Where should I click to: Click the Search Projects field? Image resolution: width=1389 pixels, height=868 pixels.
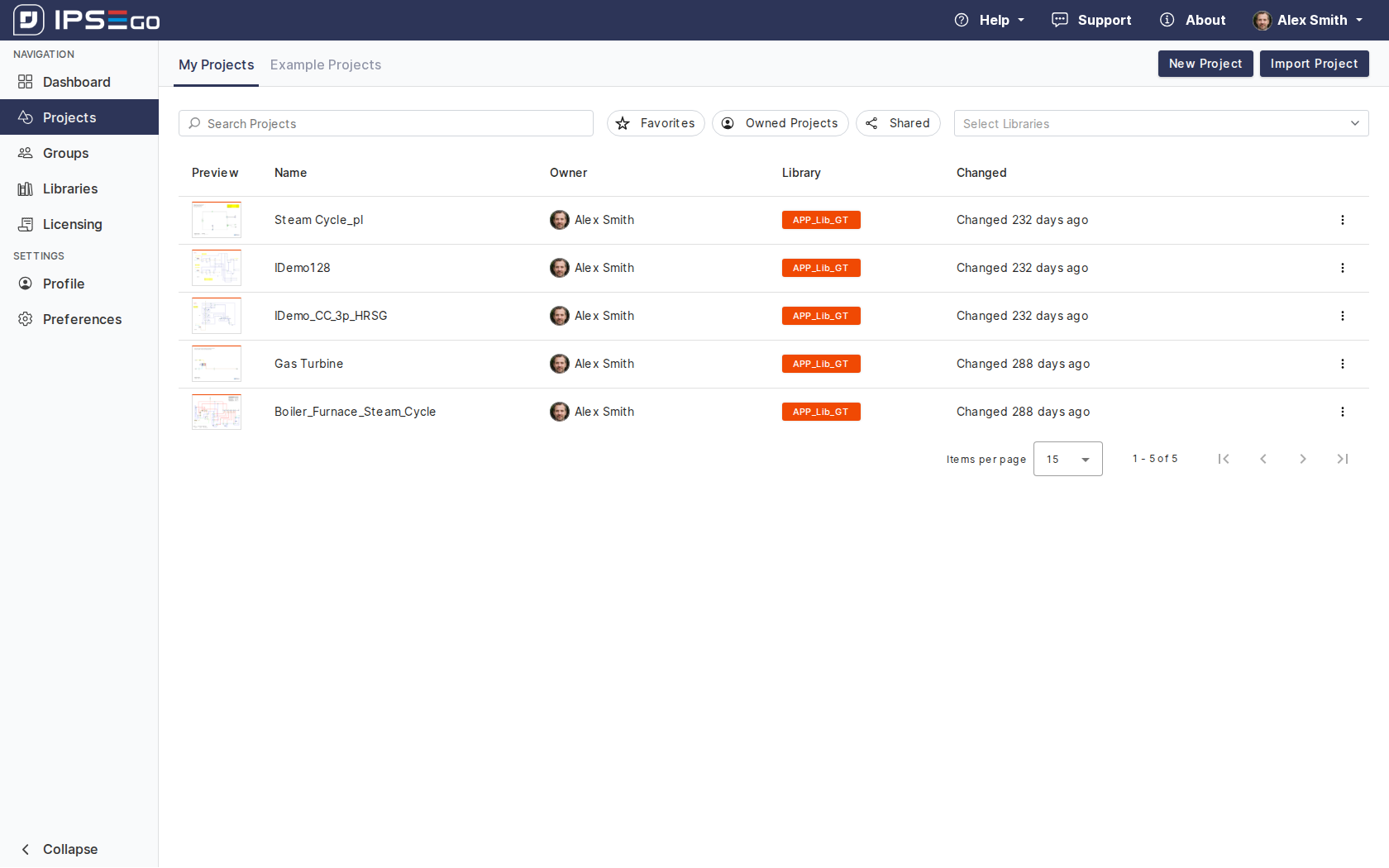386,123
